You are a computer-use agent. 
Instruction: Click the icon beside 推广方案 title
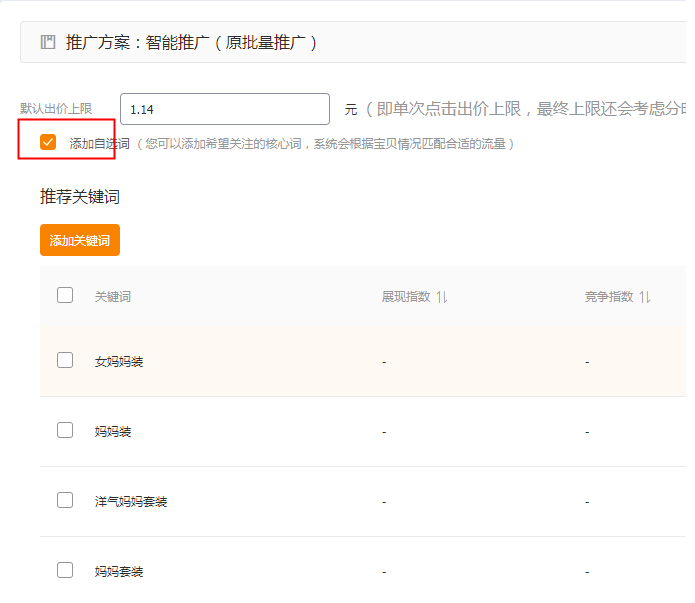(47, 42)
